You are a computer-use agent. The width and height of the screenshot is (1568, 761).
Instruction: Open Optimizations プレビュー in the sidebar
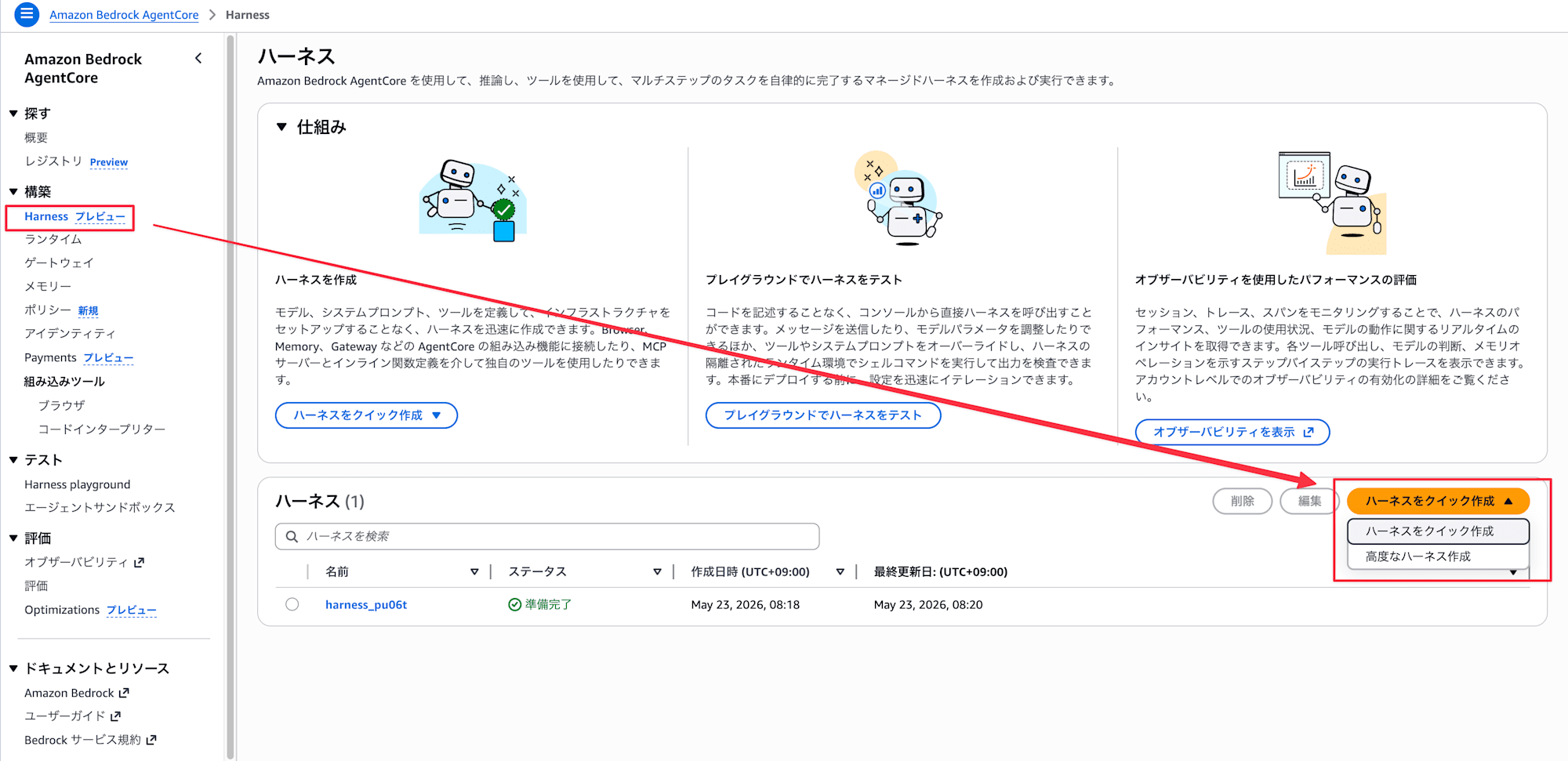[x=90, y=610]
